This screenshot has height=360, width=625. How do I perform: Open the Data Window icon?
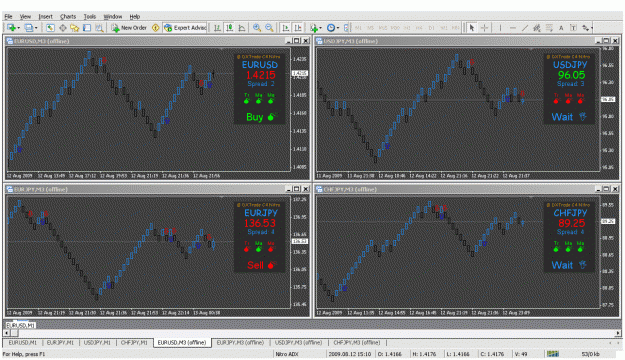63,28
